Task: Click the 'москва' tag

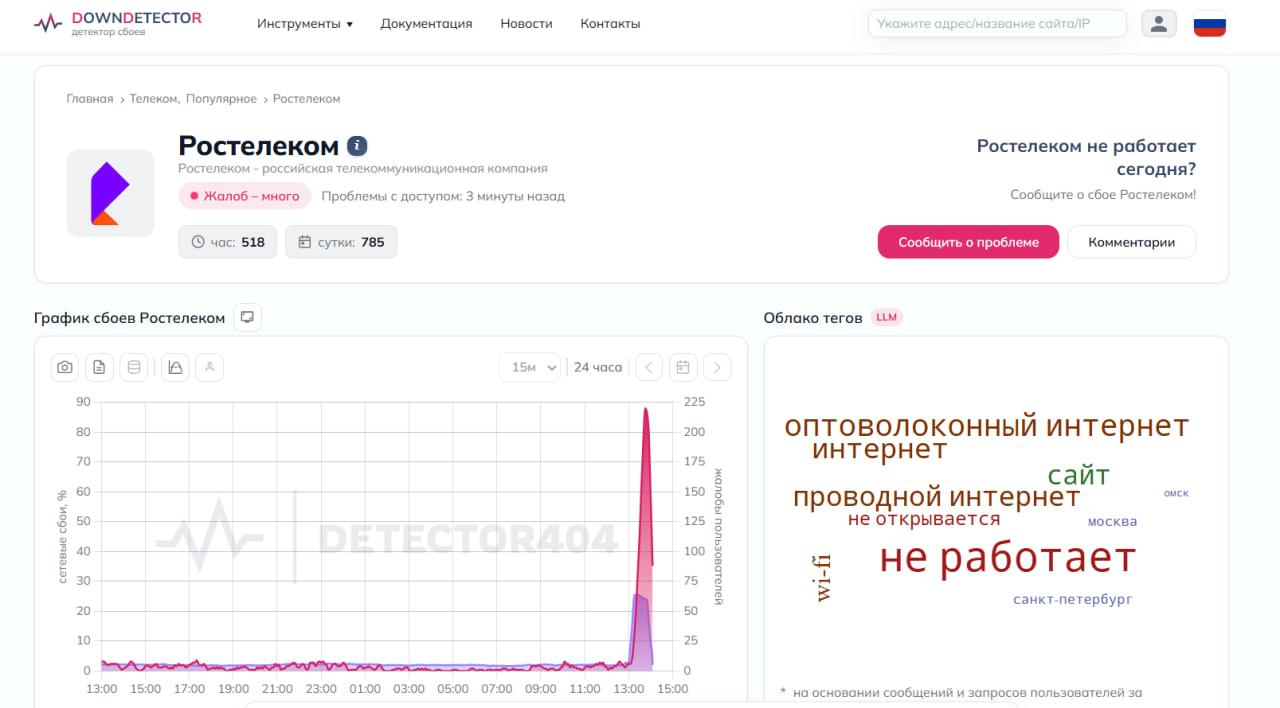Action: click(1112, 522)
